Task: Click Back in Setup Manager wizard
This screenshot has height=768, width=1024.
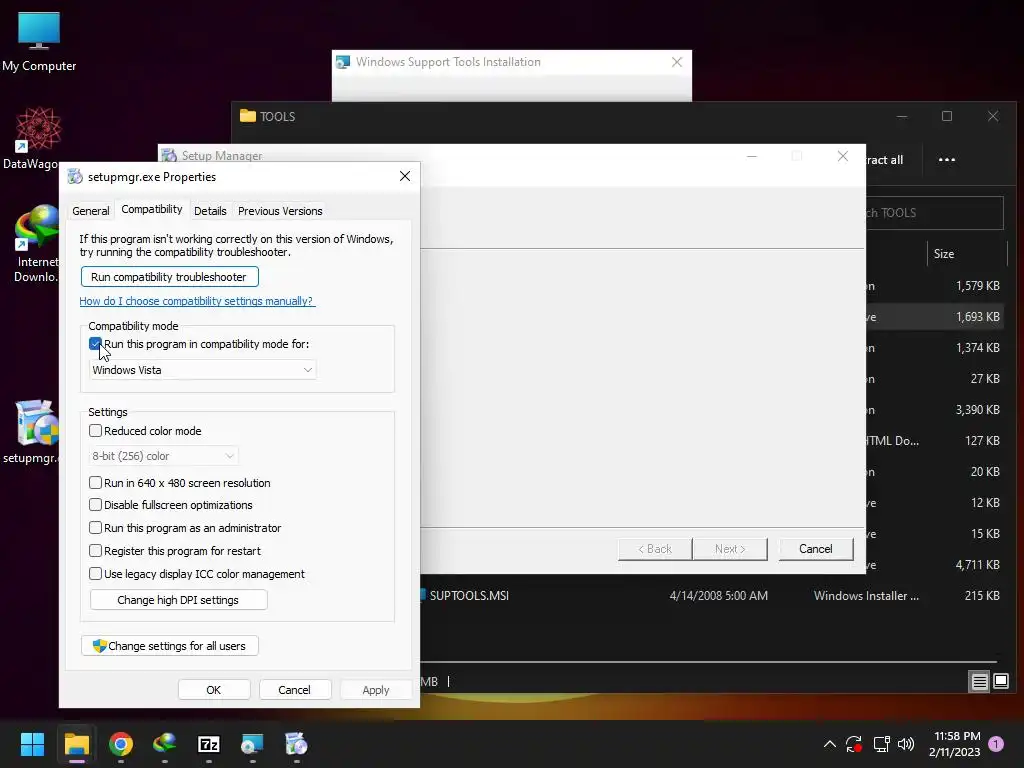Action: 655,549
